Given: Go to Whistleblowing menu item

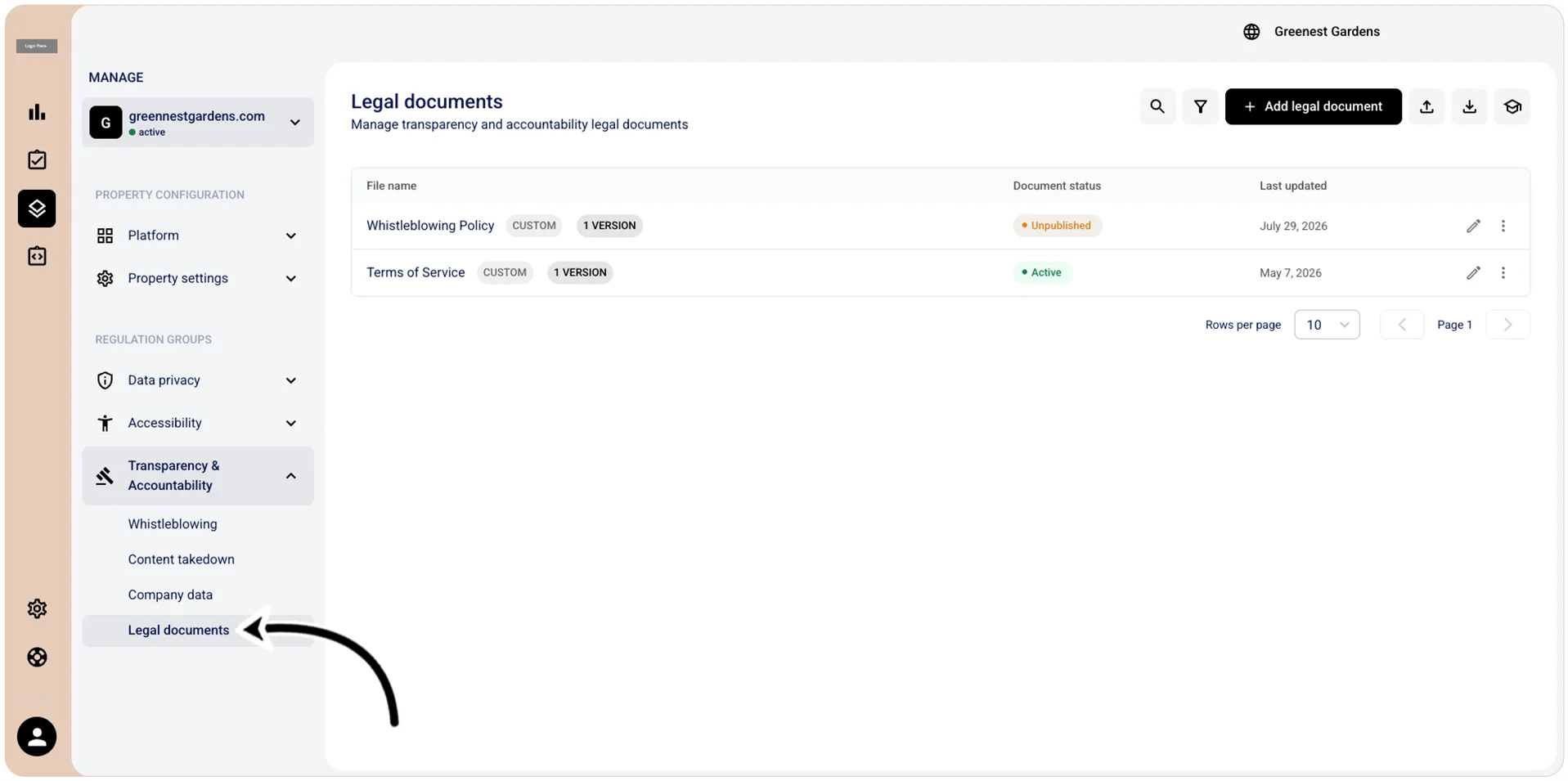Looking at the screenshot, I should click(173, 523).
